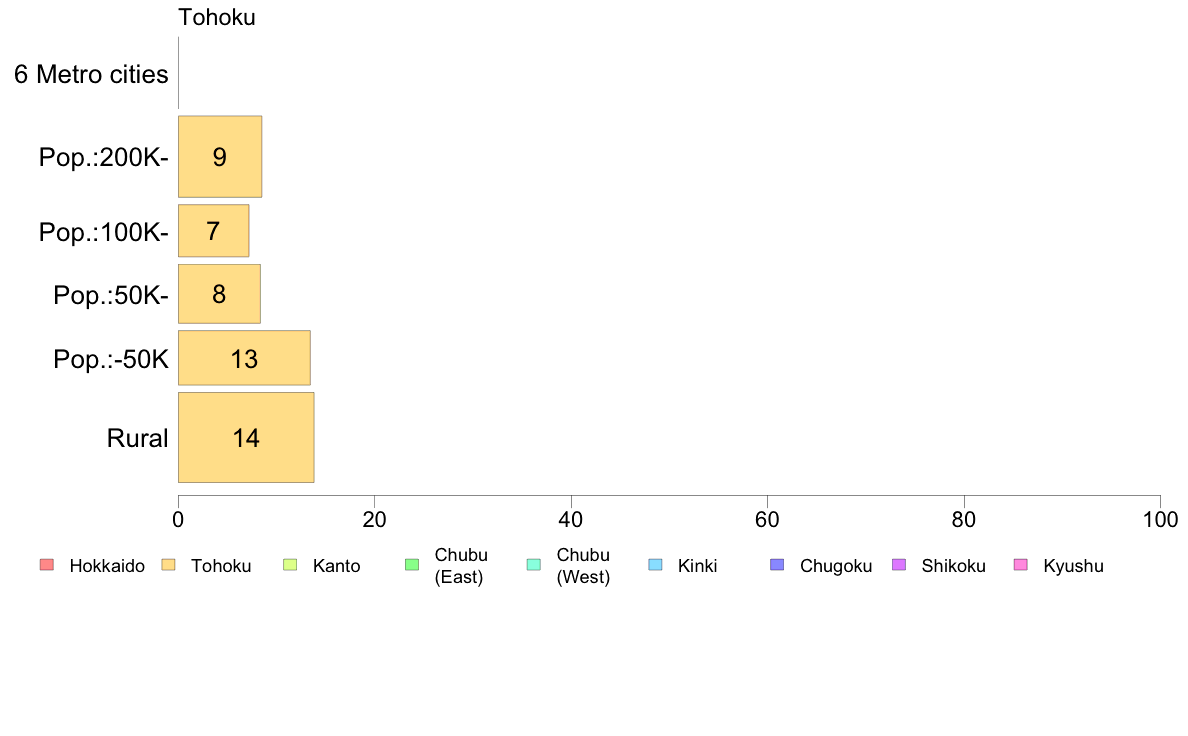1188x736 pixels.
Task: Select the Pop.:-50K bar labeled 13
Action: (244, 358)
